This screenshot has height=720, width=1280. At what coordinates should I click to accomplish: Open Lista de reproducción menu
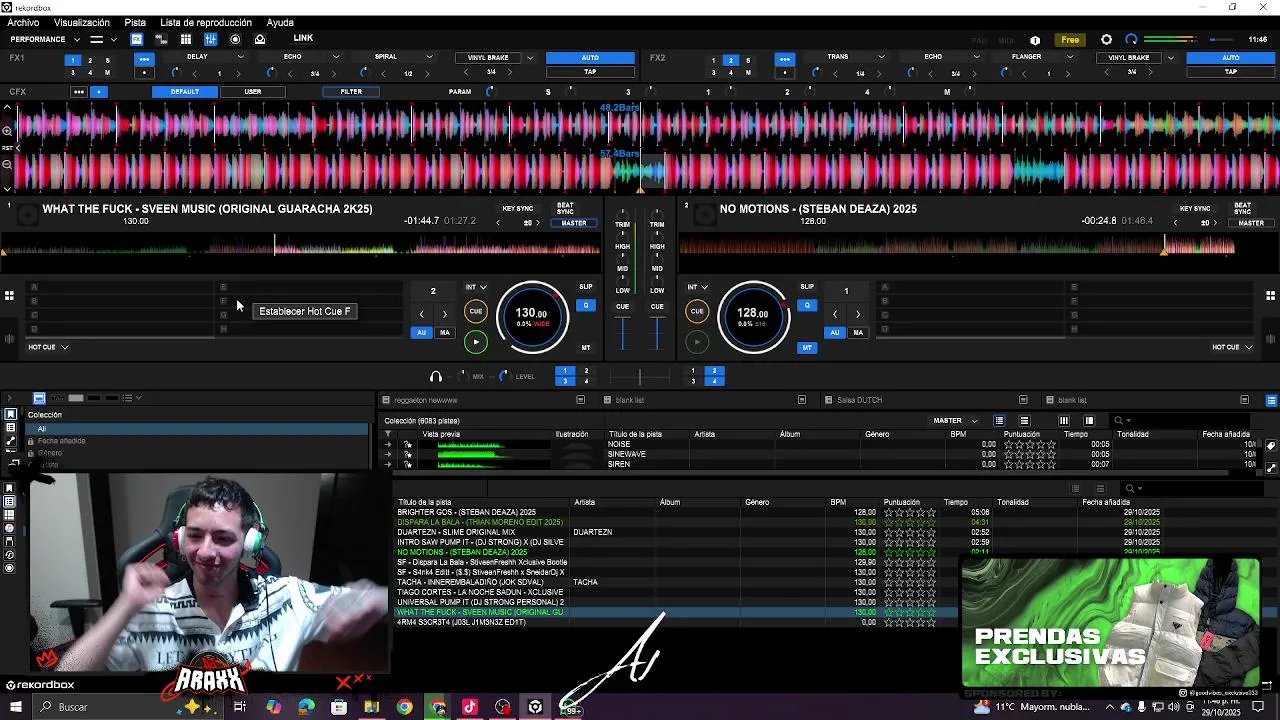pos(206,22)
